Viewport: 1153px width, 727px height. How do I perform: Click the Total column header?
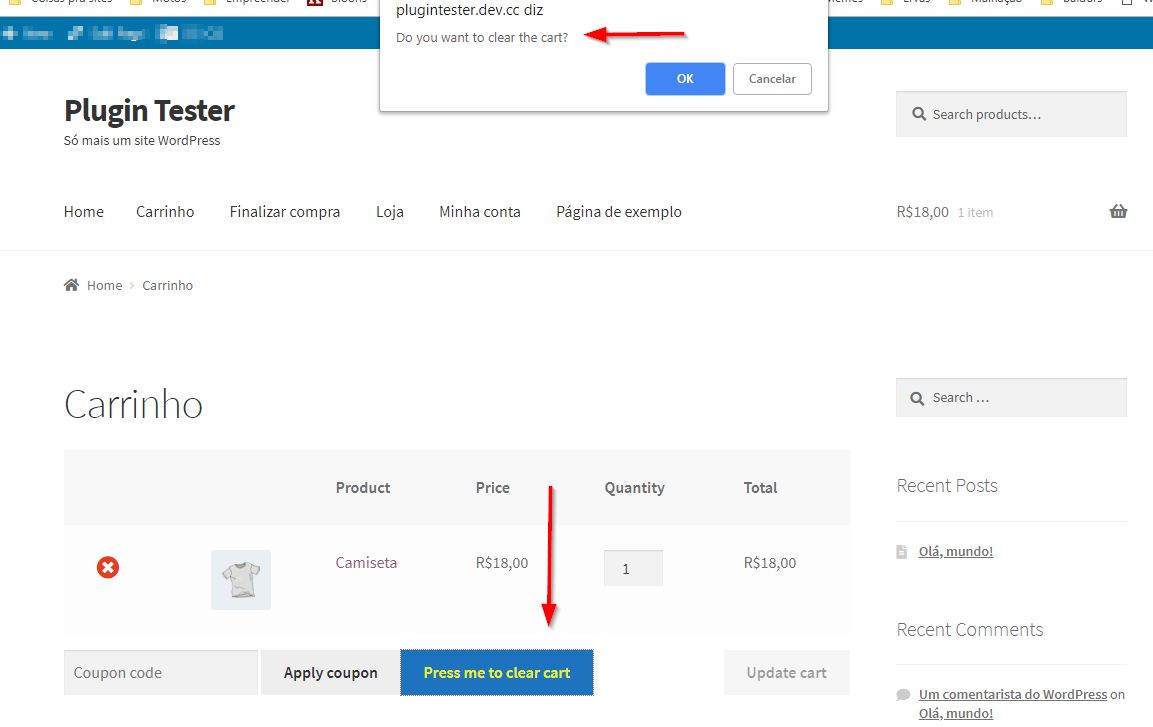click(x=760, y=487)
